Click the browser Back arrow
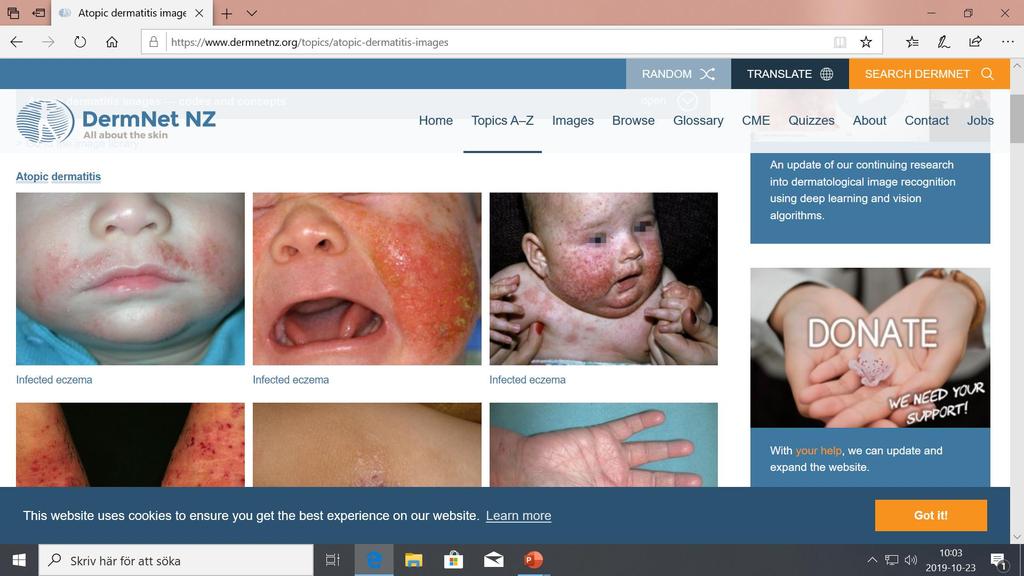 tap(16, 42)
